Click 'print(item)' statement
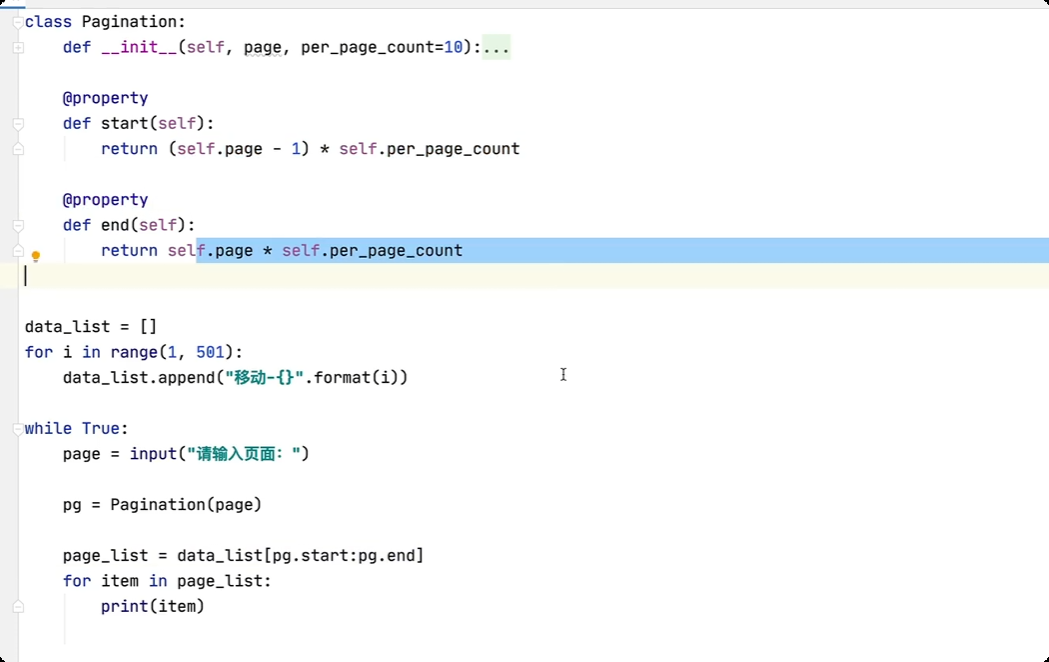The image size is (1049, 662). 153,606
